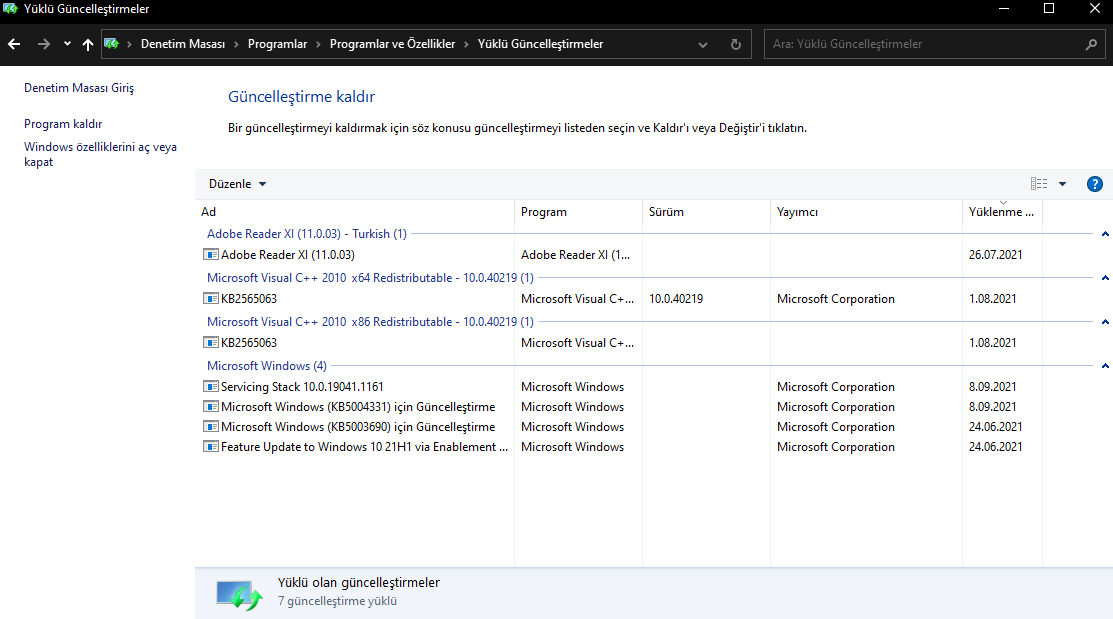Open Windows özelliklerini aç veya kapat link

[100, 154]
